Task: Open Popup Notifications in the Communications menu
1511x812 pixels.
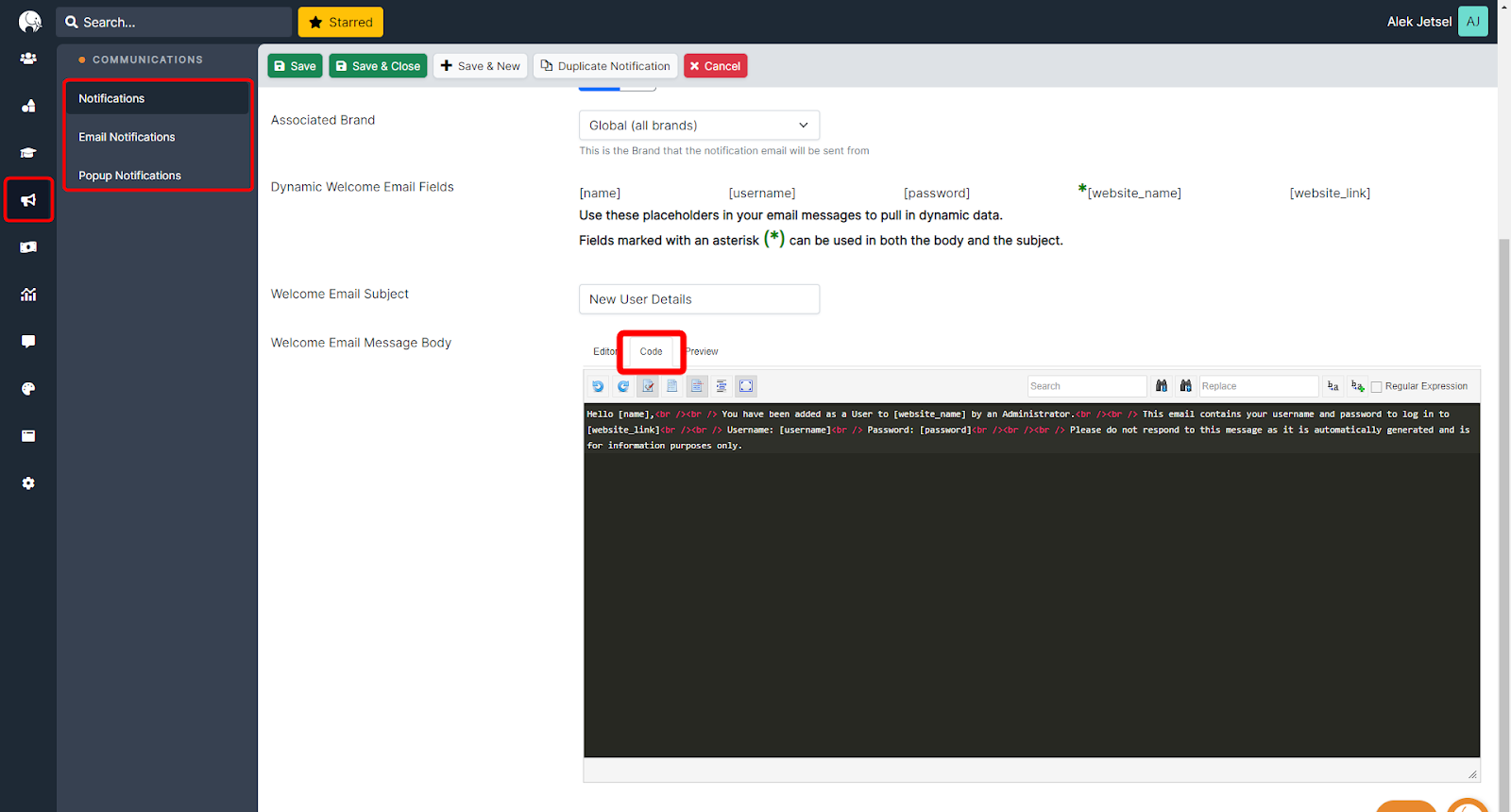Action: click(x=157, y=176)
